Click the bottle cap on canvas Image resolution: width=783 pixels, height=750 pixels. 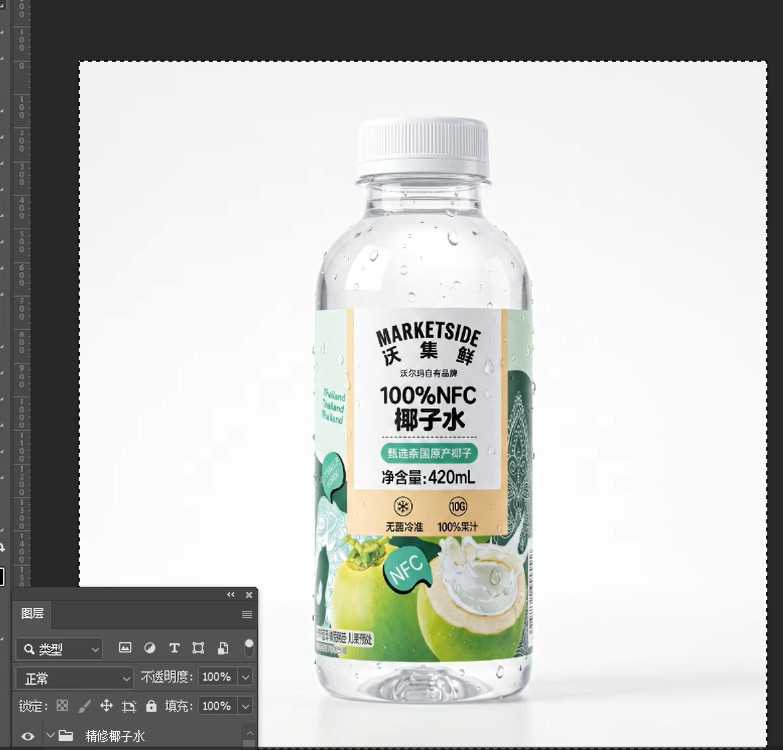click(422, 147)
